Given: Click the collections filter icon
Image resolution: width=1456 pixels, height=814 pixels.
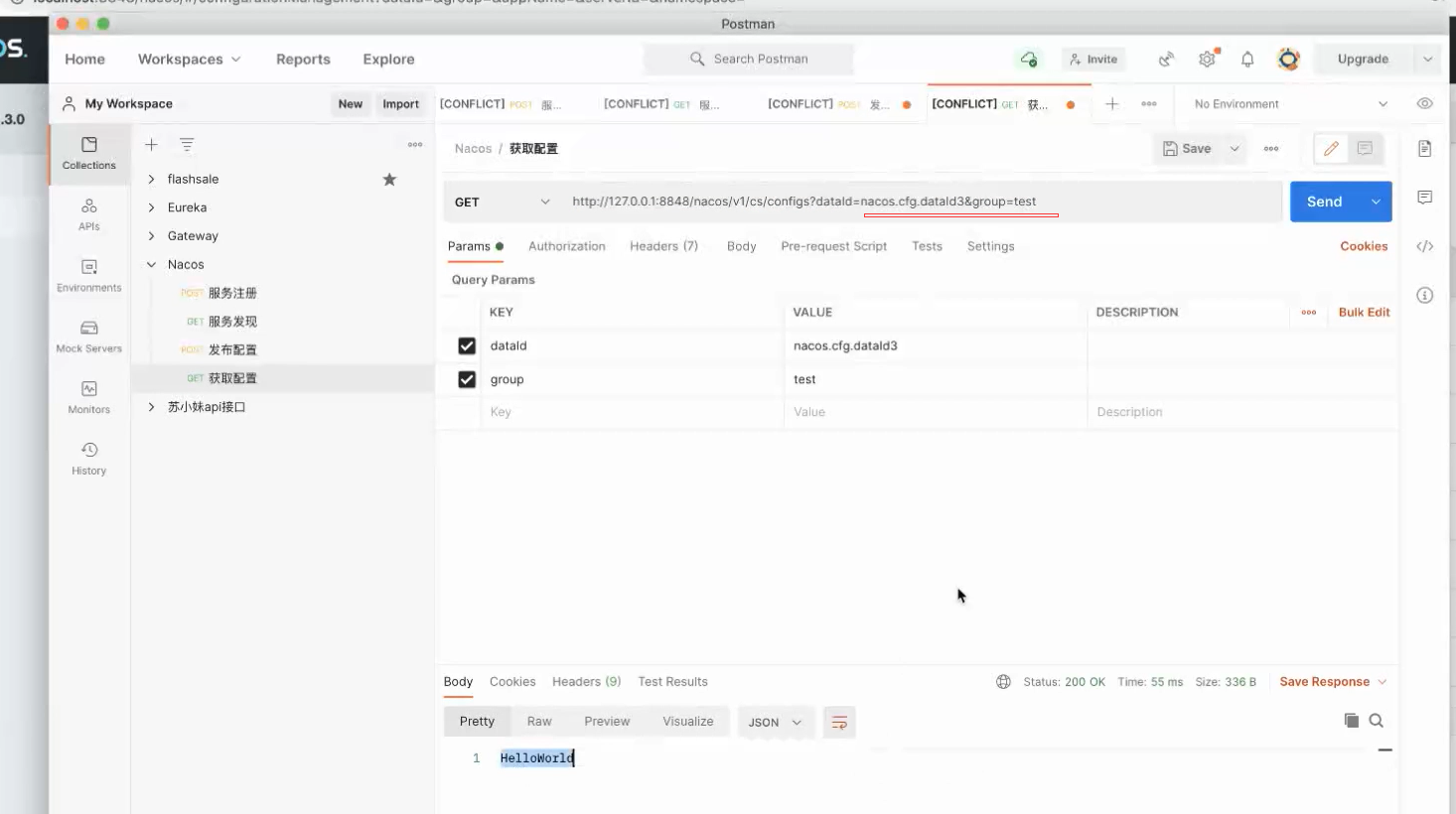Looking at the screenshot, I should 187,145.
